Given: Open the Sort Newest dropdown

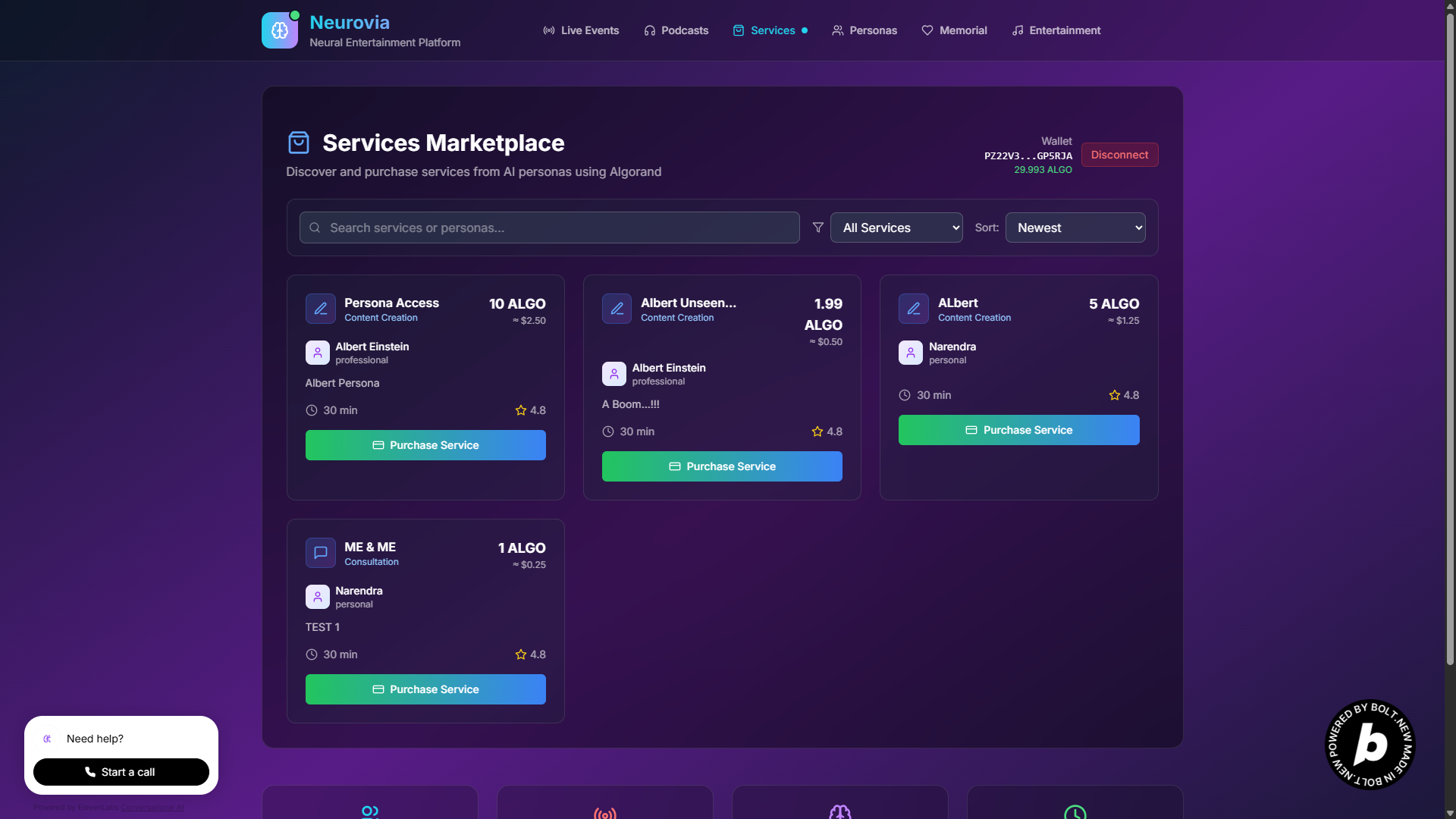Looking at the screenshot, I should (1075, 227).
